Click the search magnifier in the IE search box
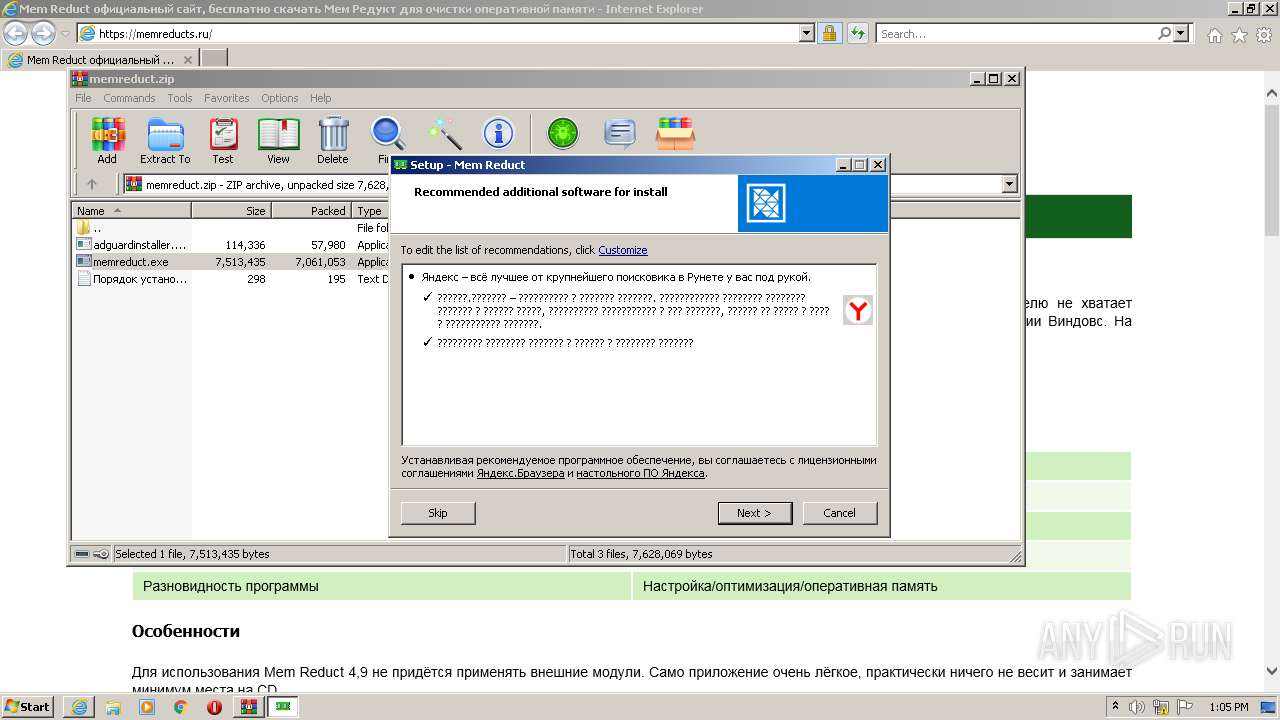Viewport: 1280px width, 720px height. (1165, 33)
